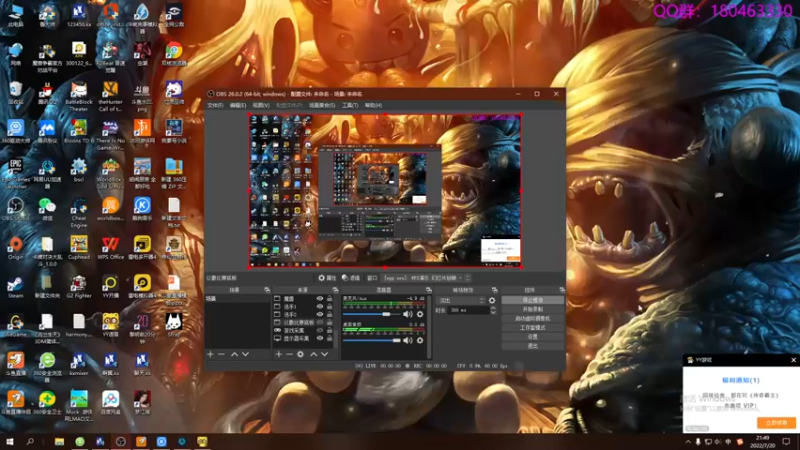Move the selected source down
Screen dimensions: 800x450
click(x=324, y=354)
